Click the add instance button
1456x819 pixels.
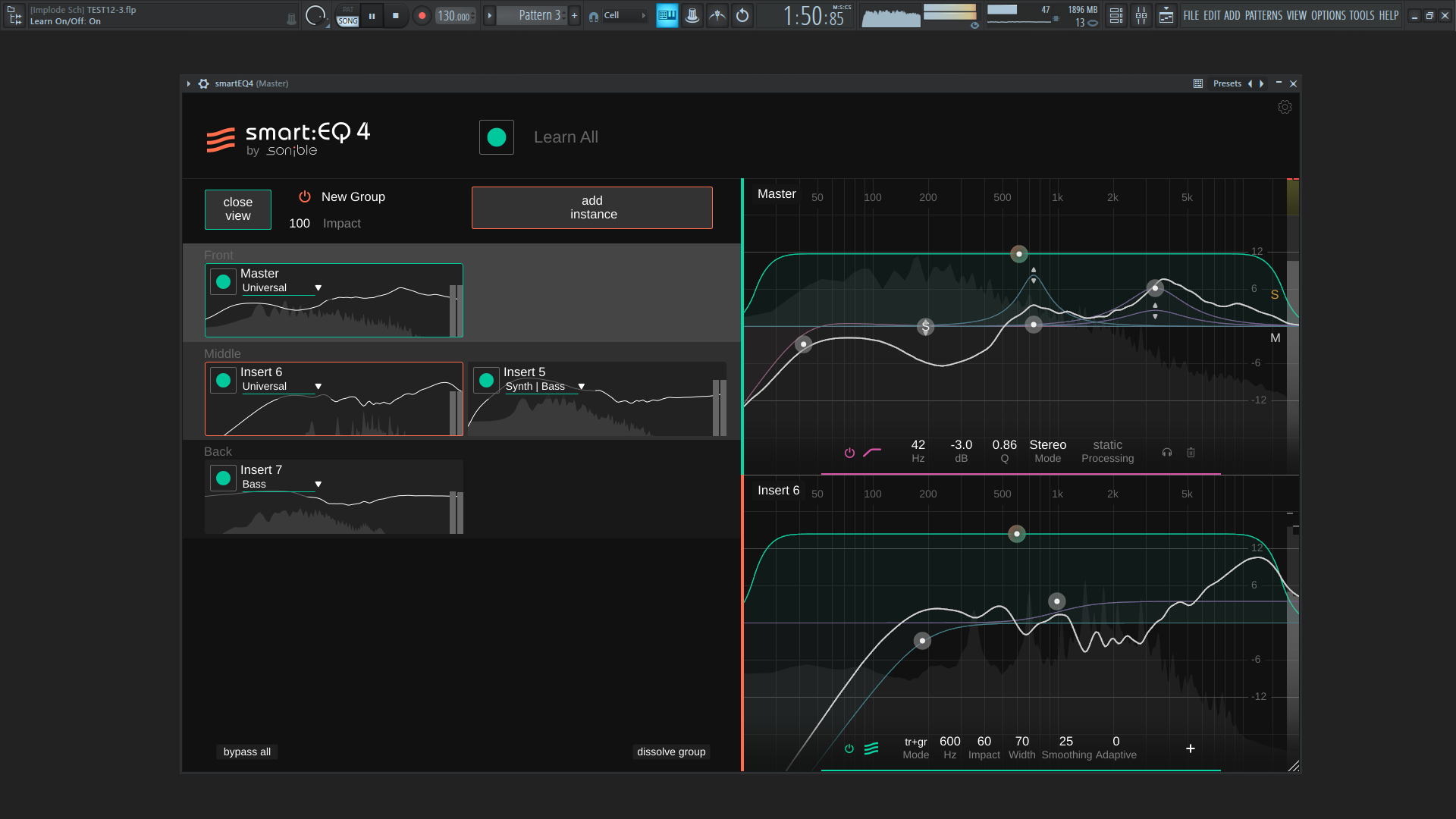point(592,208)
